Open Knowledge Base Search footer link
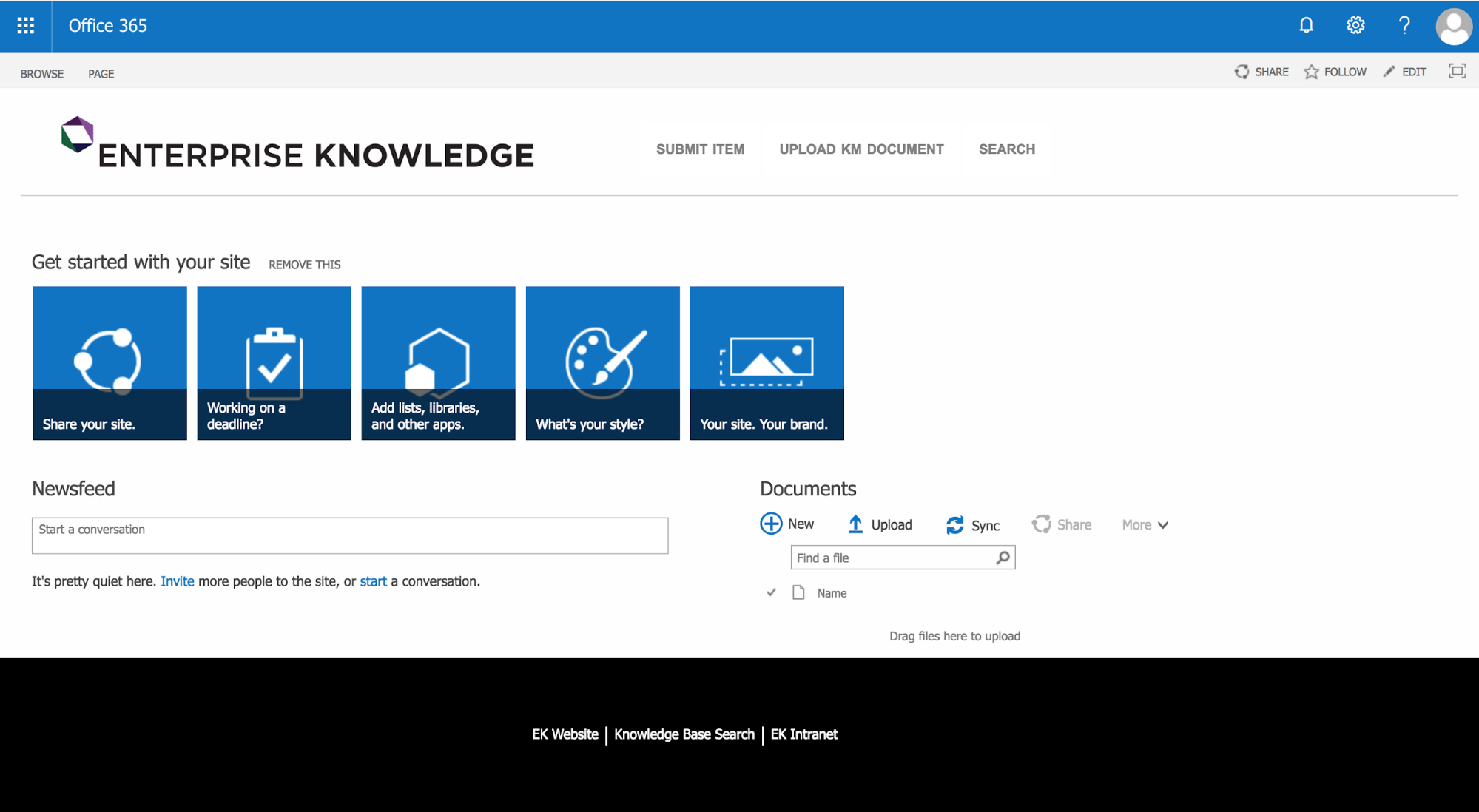 pos(684,734)
